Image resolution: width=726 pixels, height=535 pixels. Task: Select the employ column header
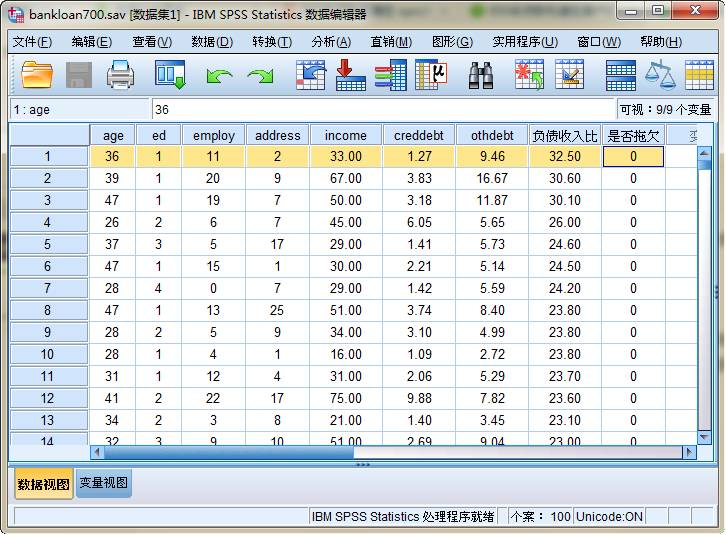(x=213, y=135)
